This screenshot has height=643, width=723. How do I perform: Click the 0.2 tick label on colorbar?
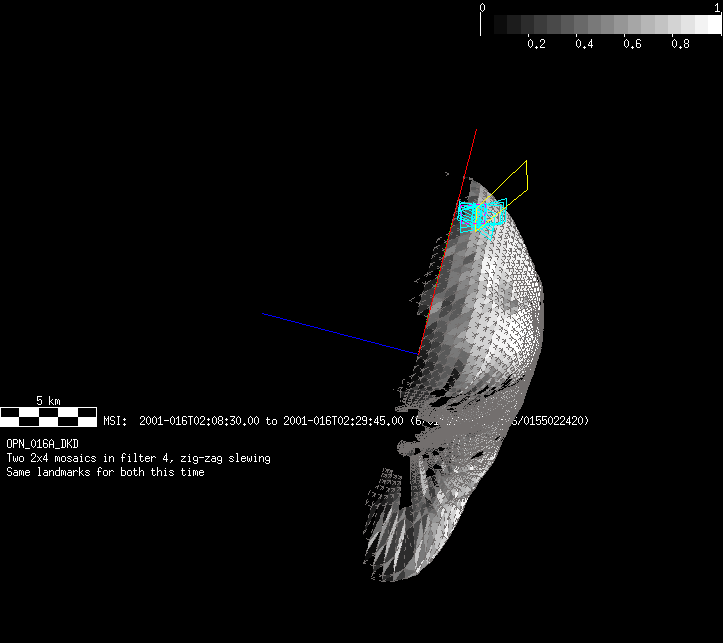pos(536,45)
